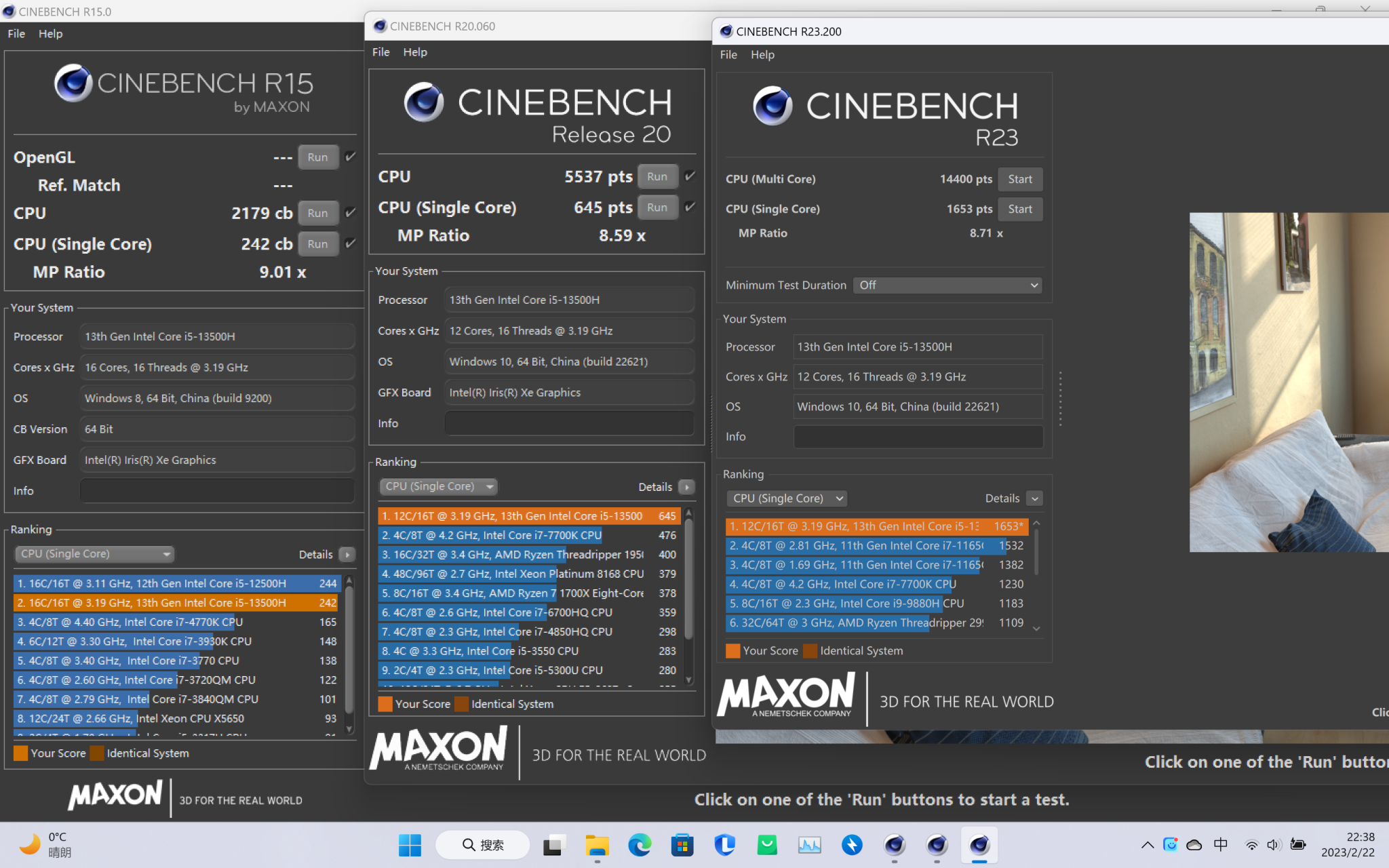The image size is (1389, 868).
Task: Toggle the R15 OpenGL test checkbox
Action: pos(350,157)
